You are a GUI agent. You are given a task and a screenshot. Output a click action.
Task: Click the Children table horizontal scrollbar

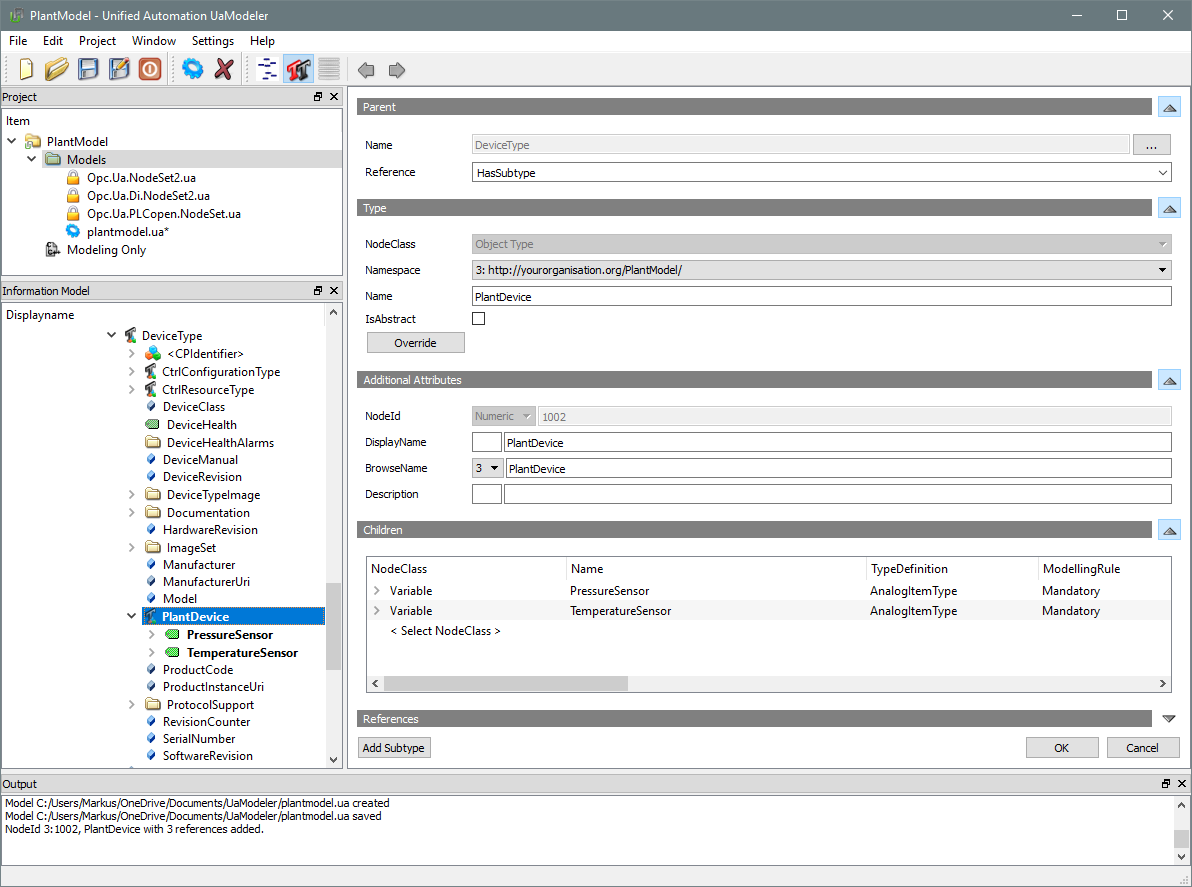(x=505, y=684)
